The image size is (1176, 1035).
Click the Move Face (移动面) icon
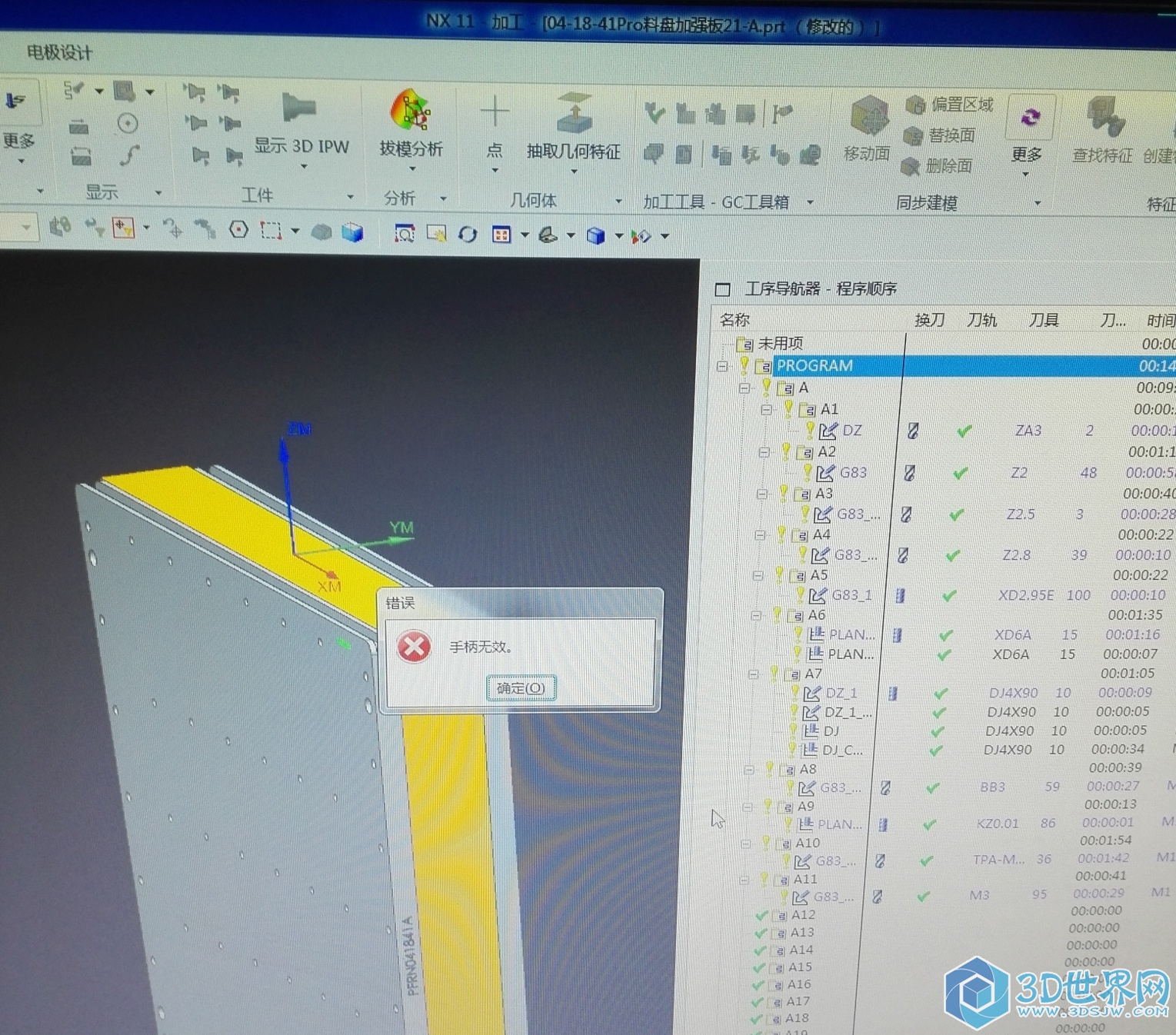(x=868, y=117)
